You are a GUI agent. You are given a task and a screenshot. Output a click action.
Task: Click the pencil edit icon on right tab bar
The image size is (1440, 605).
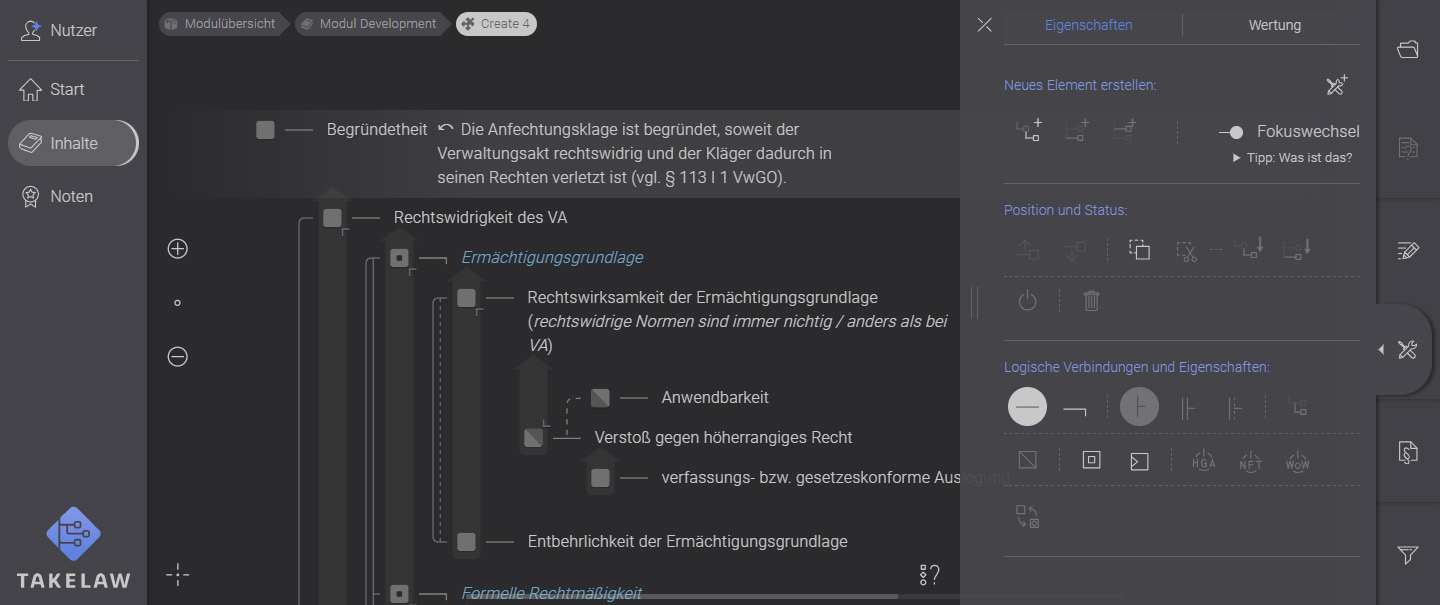1407,250
